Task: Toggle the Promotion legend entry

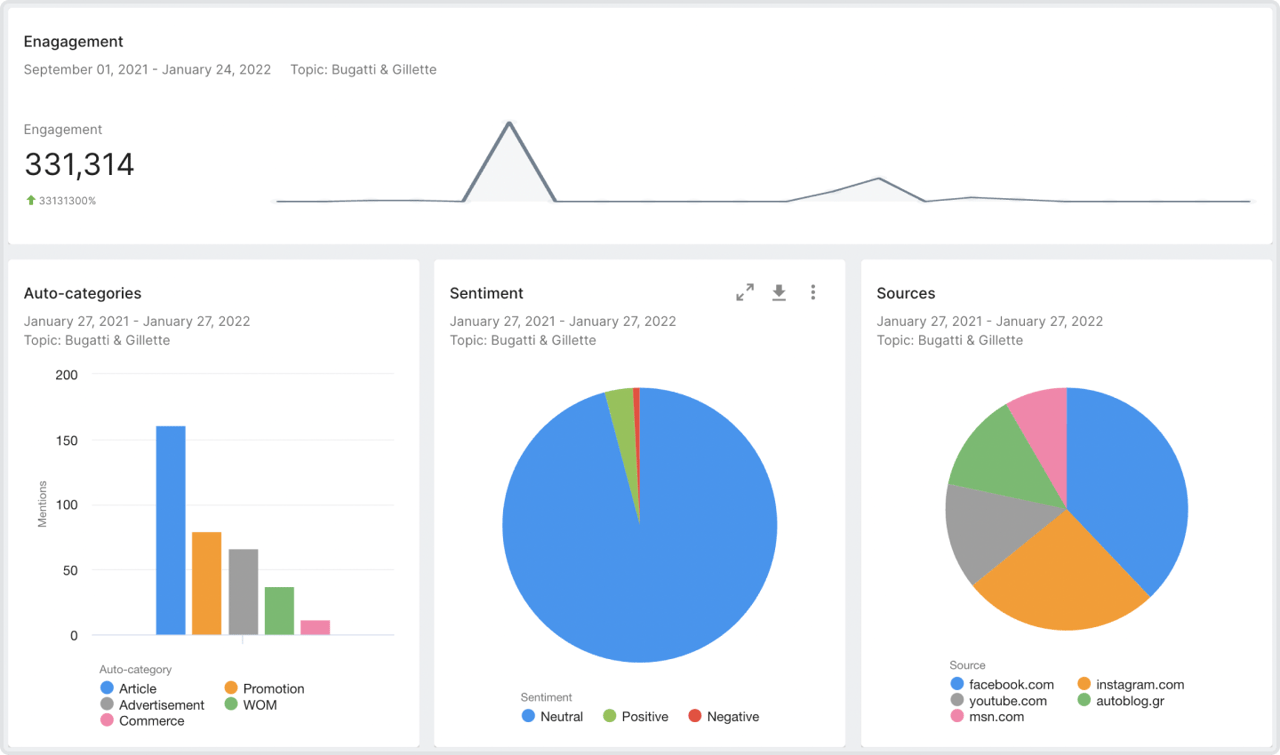Action: tap(273, 689)
